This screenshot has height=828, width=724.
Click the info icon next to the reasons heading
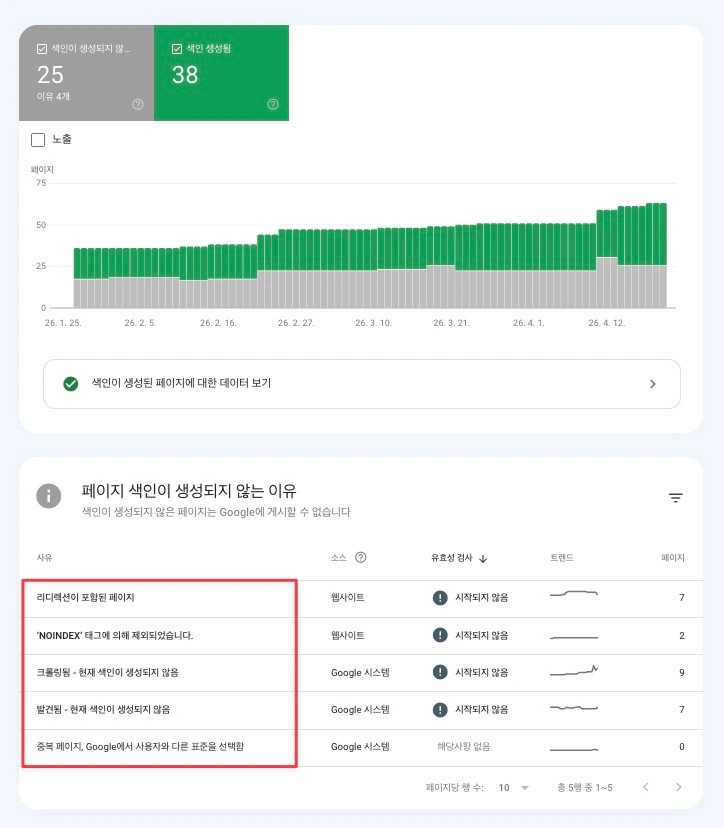(x=48, y=496)
